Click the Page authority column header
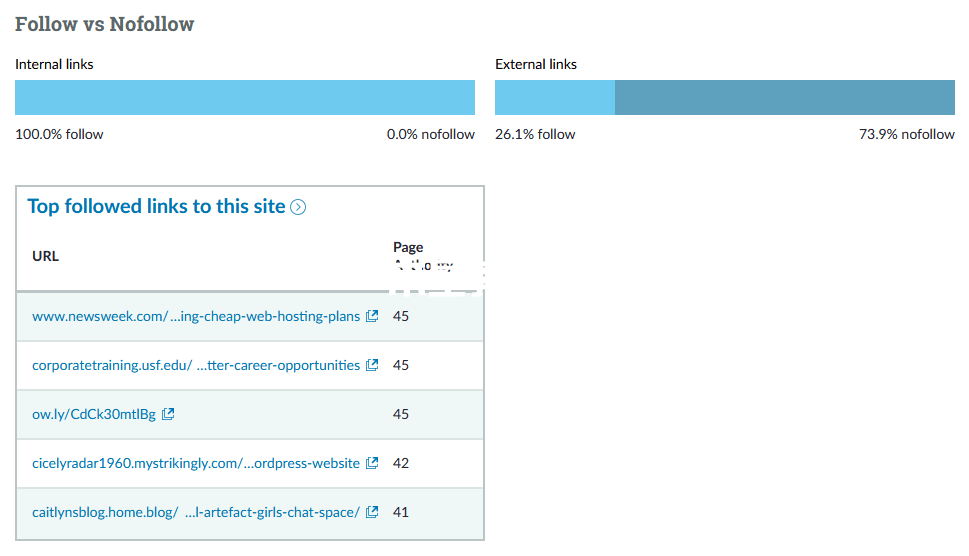 (423, 256)
